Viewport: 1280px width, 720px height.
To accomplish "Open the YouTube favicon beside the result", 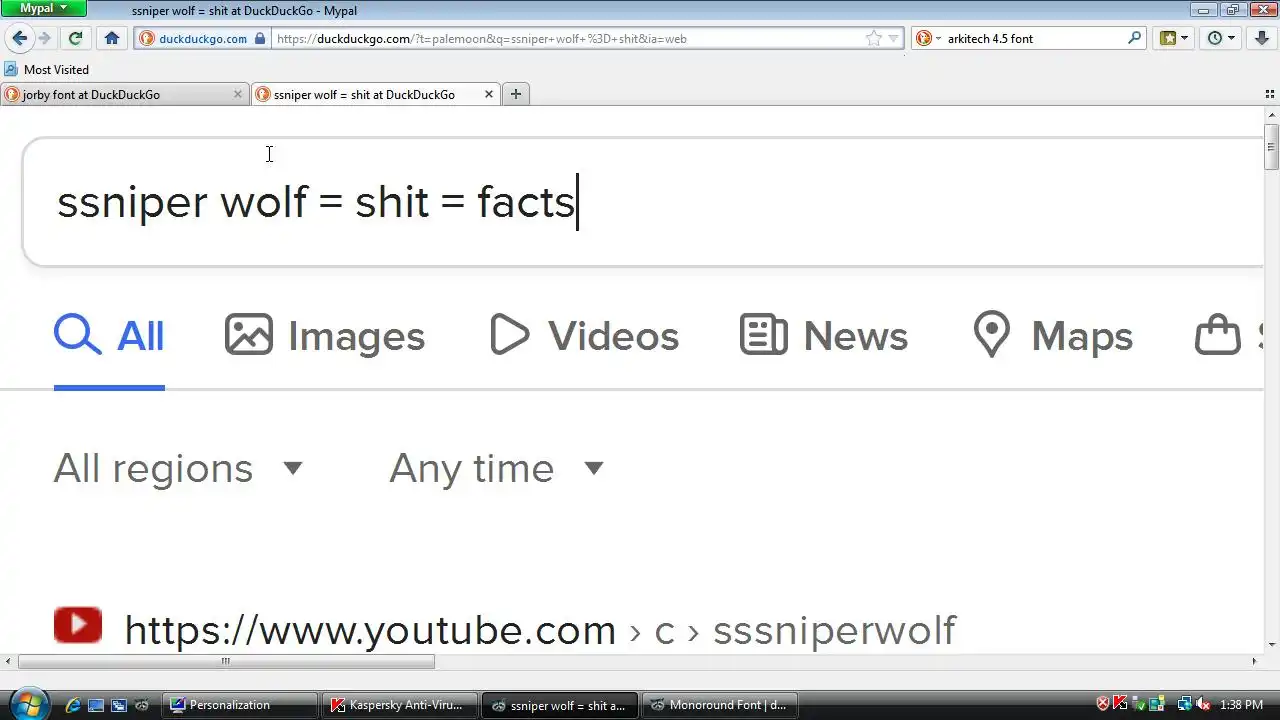I will [x=78, y=626].
